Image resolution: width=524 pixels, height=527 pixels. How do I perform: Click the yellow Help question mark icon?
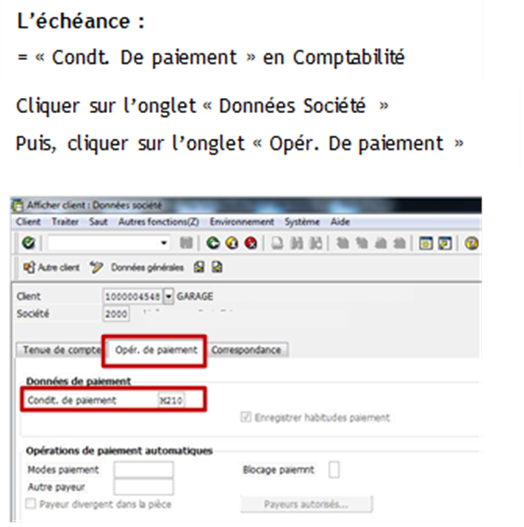(471, 243)
